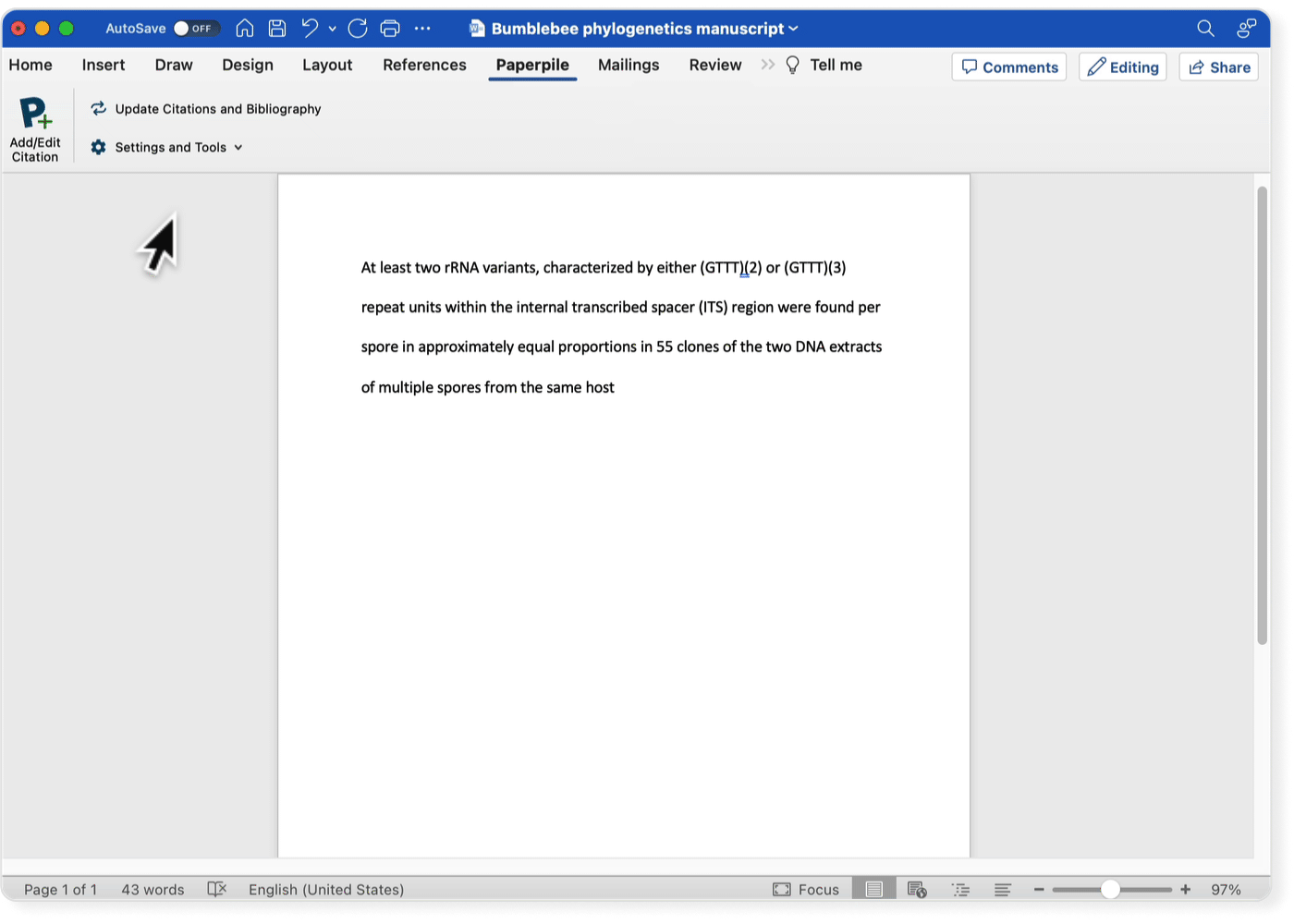The width and height of the screenshot is (1294, 924).
Task: Expand the document title dropdown chevron
Action: (x=793, y=29)
